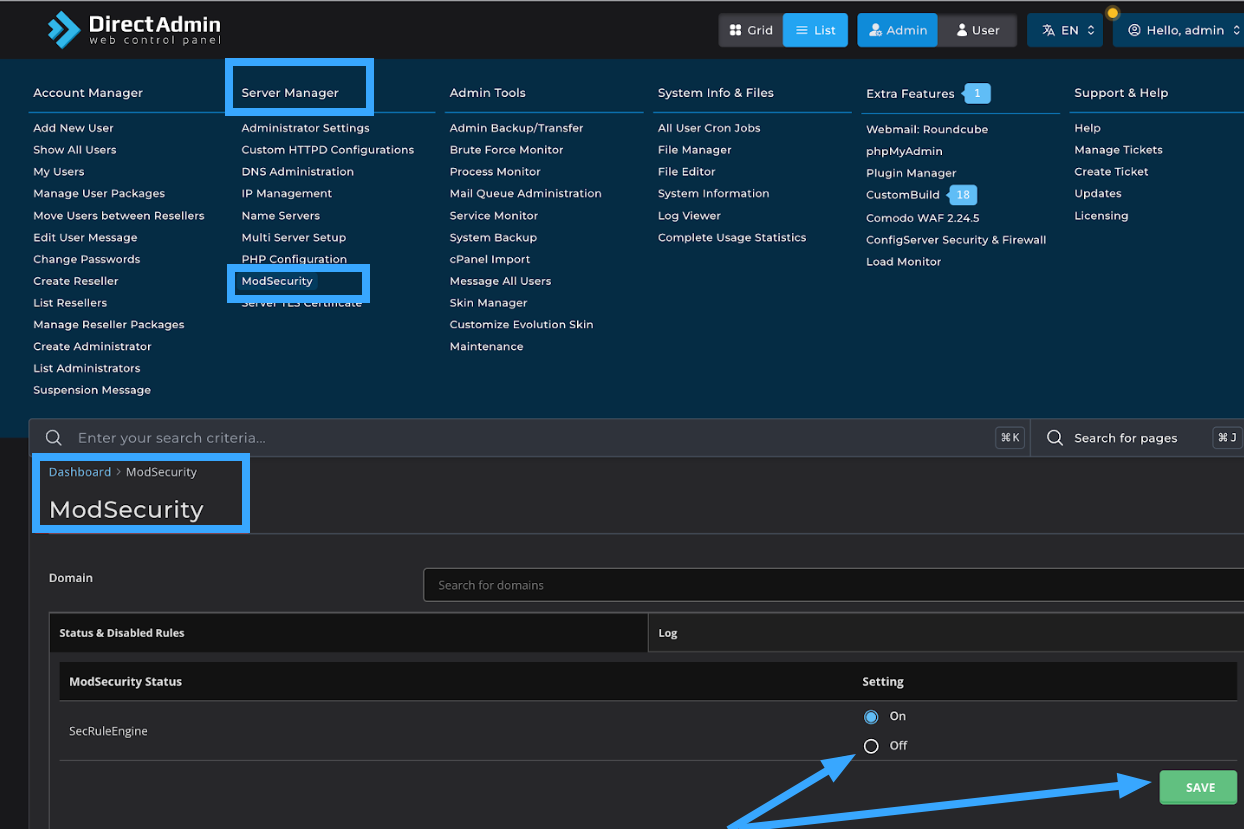Open the Support & Help menu heading

1121,93
